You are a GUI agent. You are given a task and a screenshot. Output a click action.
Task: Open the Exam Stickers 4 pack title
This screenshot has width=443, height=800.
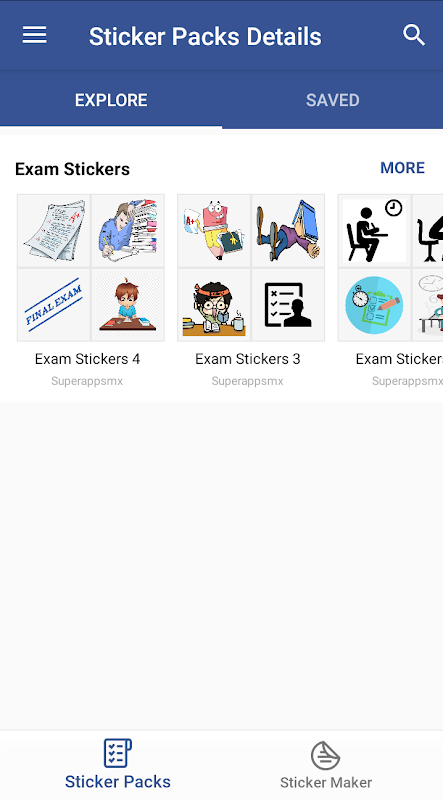87,359
